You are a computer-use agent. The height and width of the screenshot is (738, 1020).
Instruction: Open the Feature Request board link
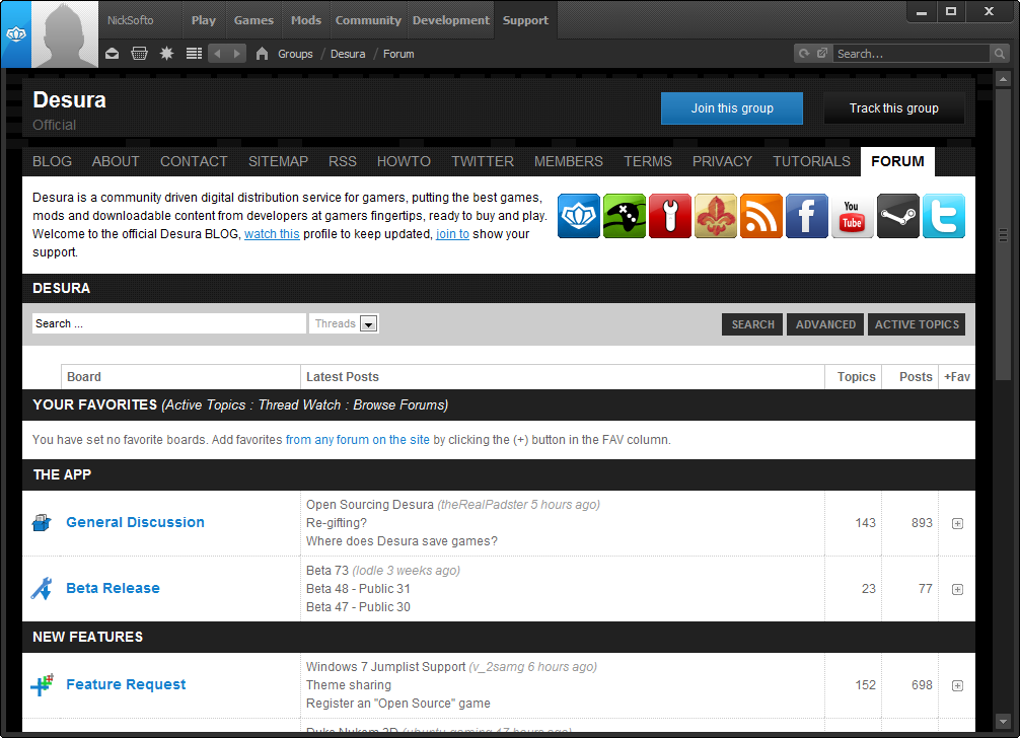point(126,684)
